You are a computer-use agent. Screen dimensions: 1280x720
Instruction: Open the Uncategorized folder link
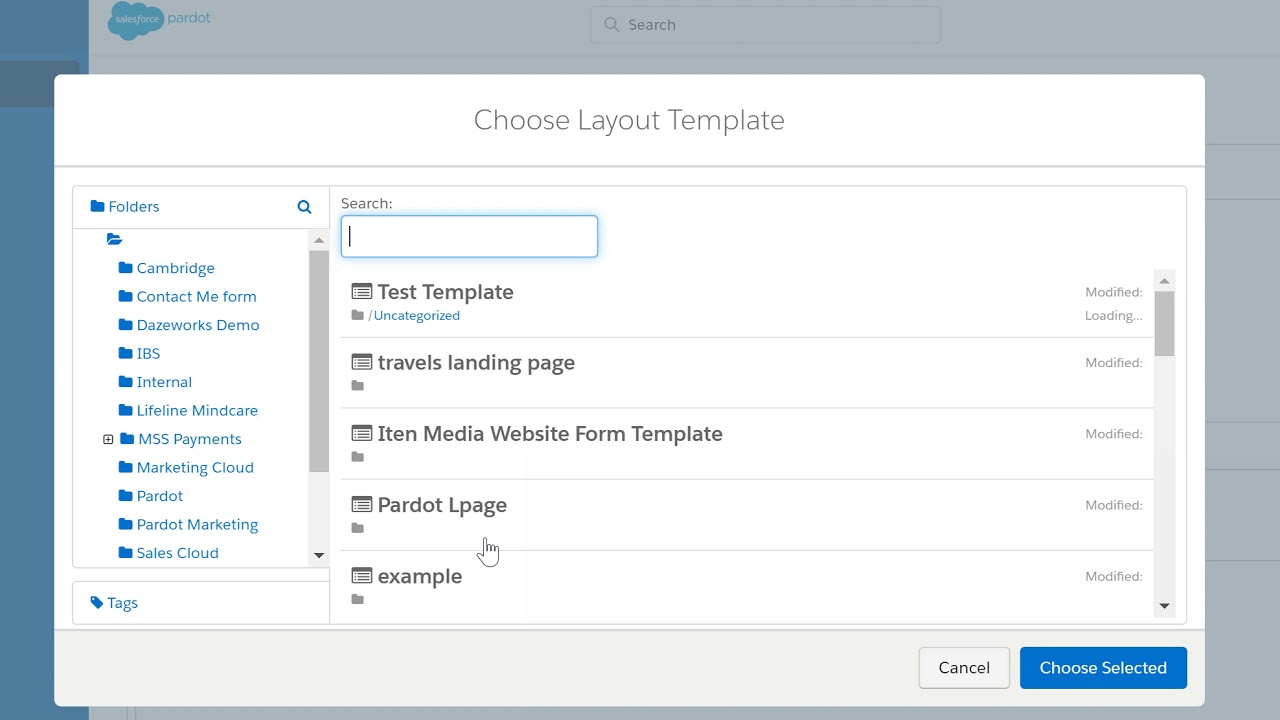click(x=417, y=316)
